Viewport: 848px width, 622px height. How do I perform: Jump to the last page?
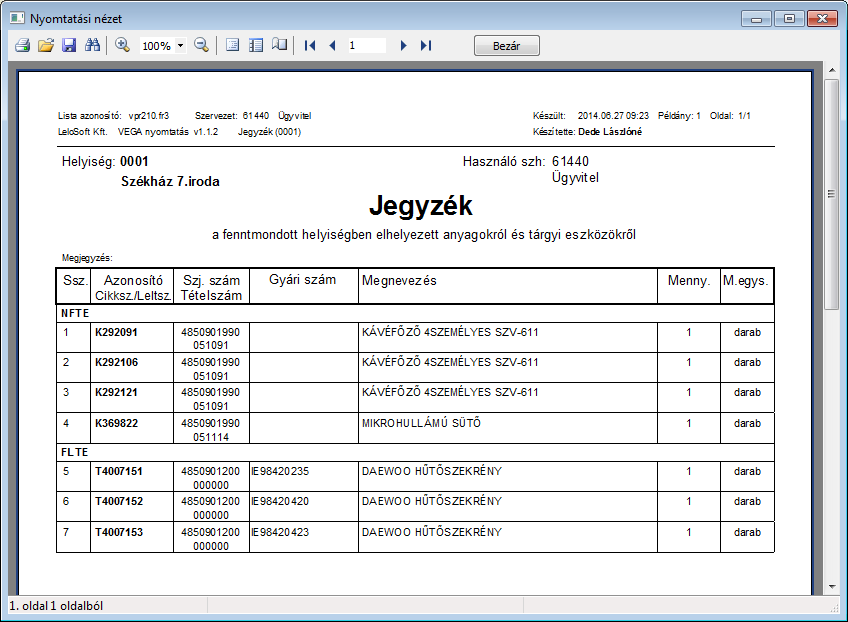click(x=426, y=45)
